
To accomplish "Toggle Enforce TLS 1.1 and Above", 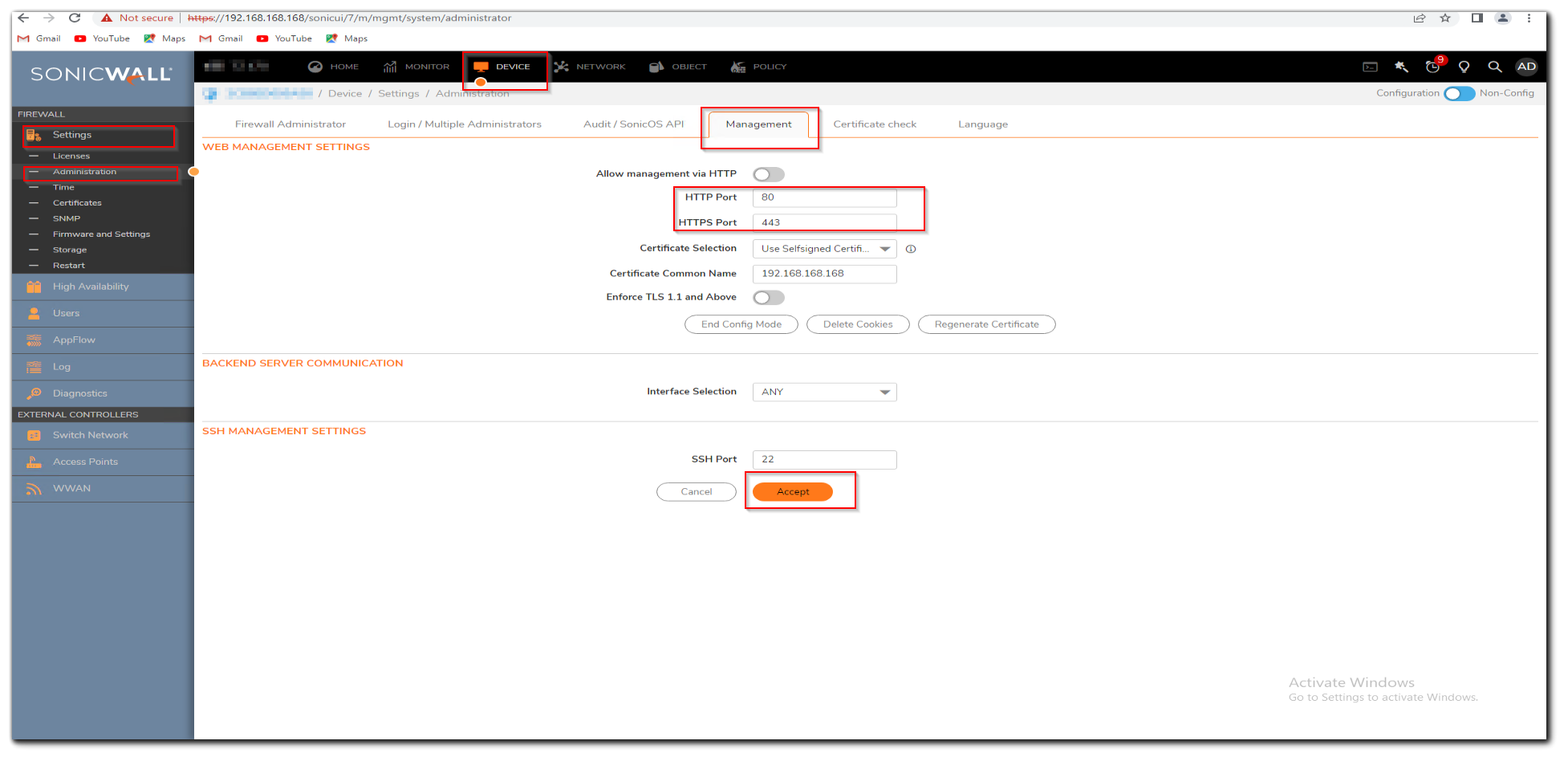I will (768, 298).
